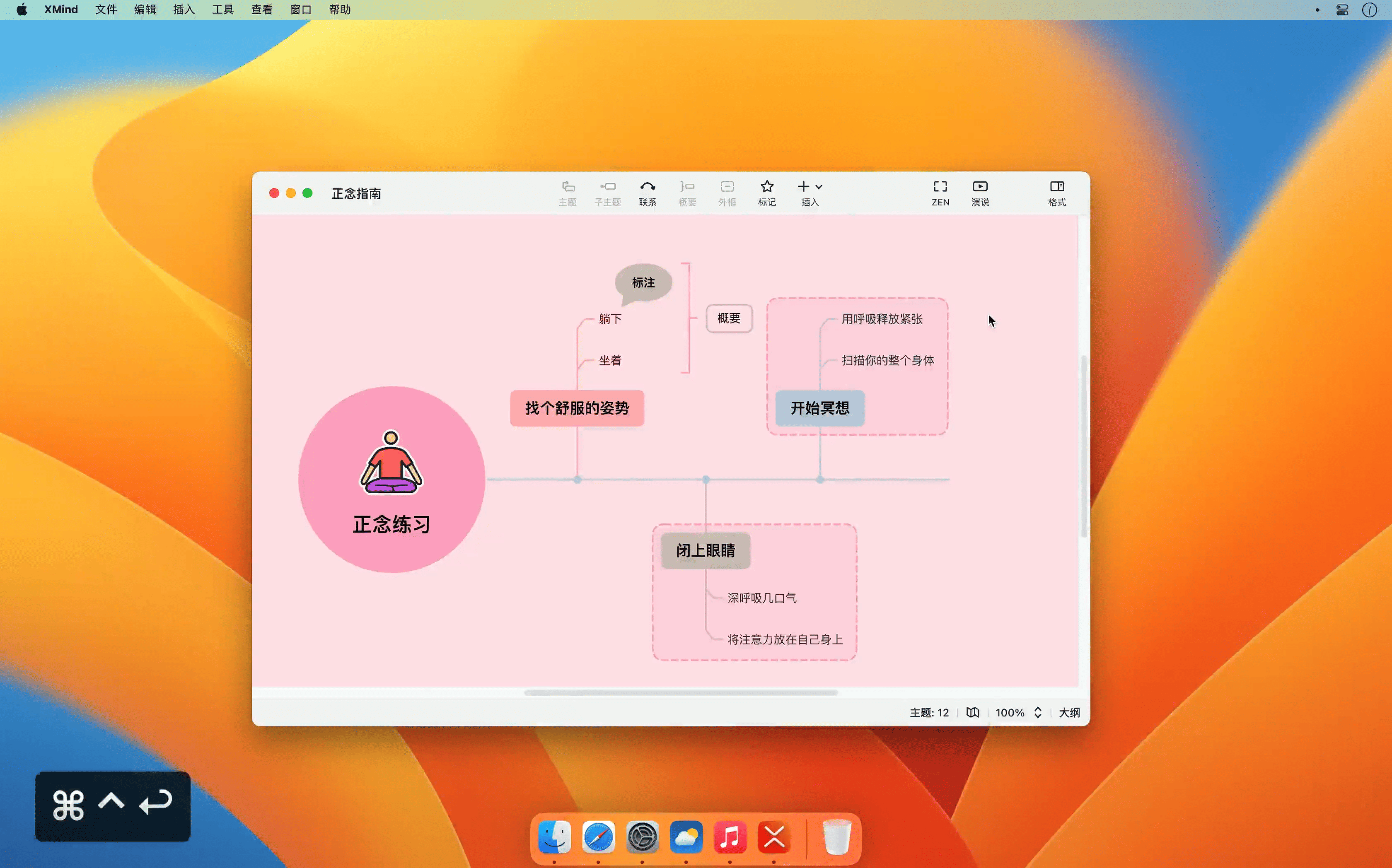Switch to 大纲 outline view

[x=1069, y=712]
